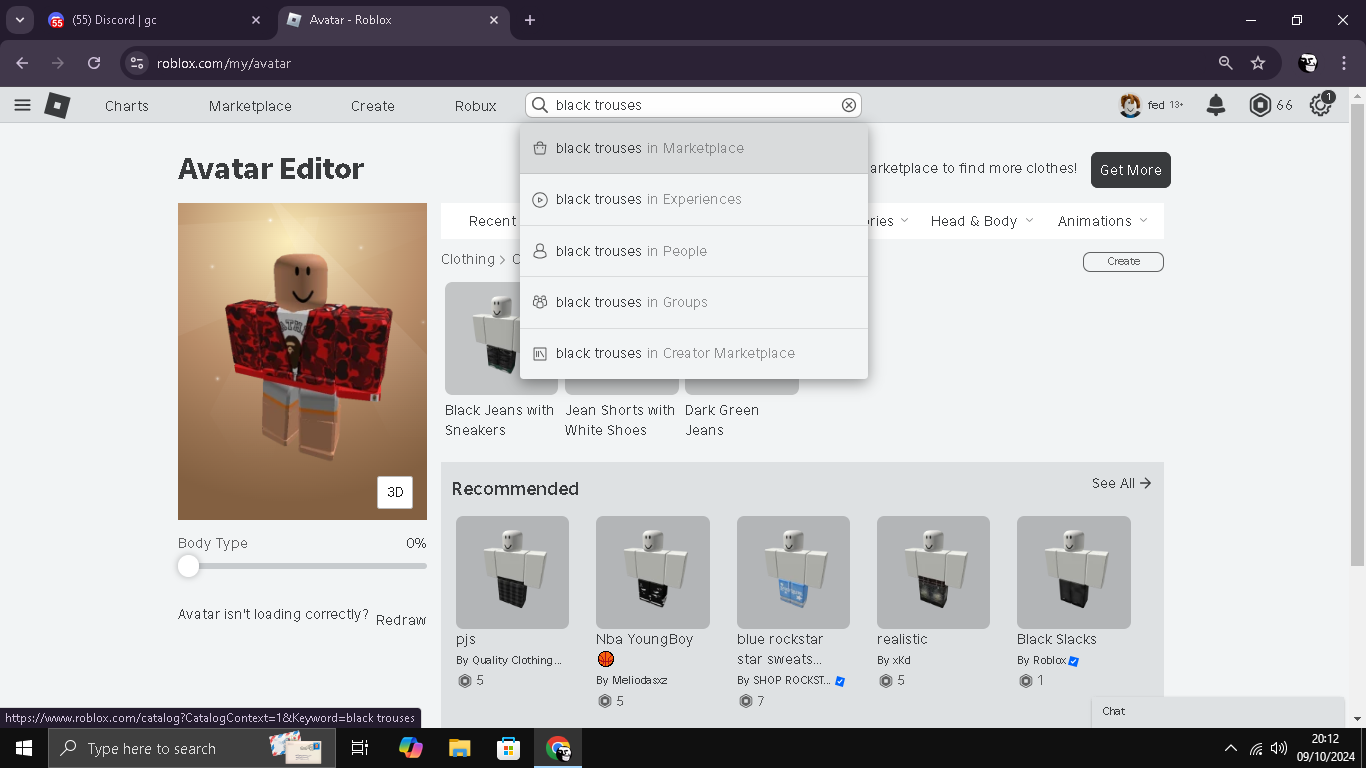Click the Windows taskbar search box

pyautogui.click(x=193, y=748)
